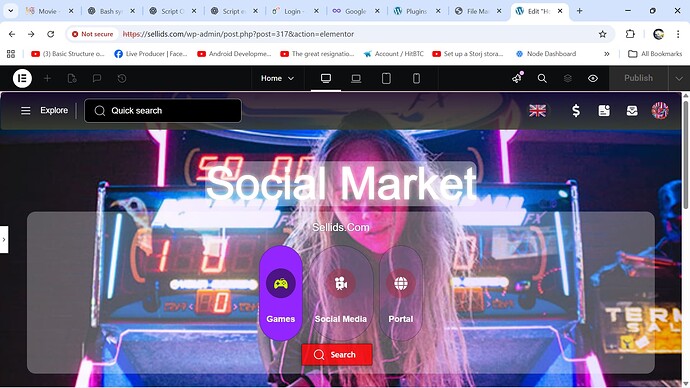This screenshot has width=690, height=388.
Task: Switch to Desktop responsive view
Action: click(x=326, y=78)
